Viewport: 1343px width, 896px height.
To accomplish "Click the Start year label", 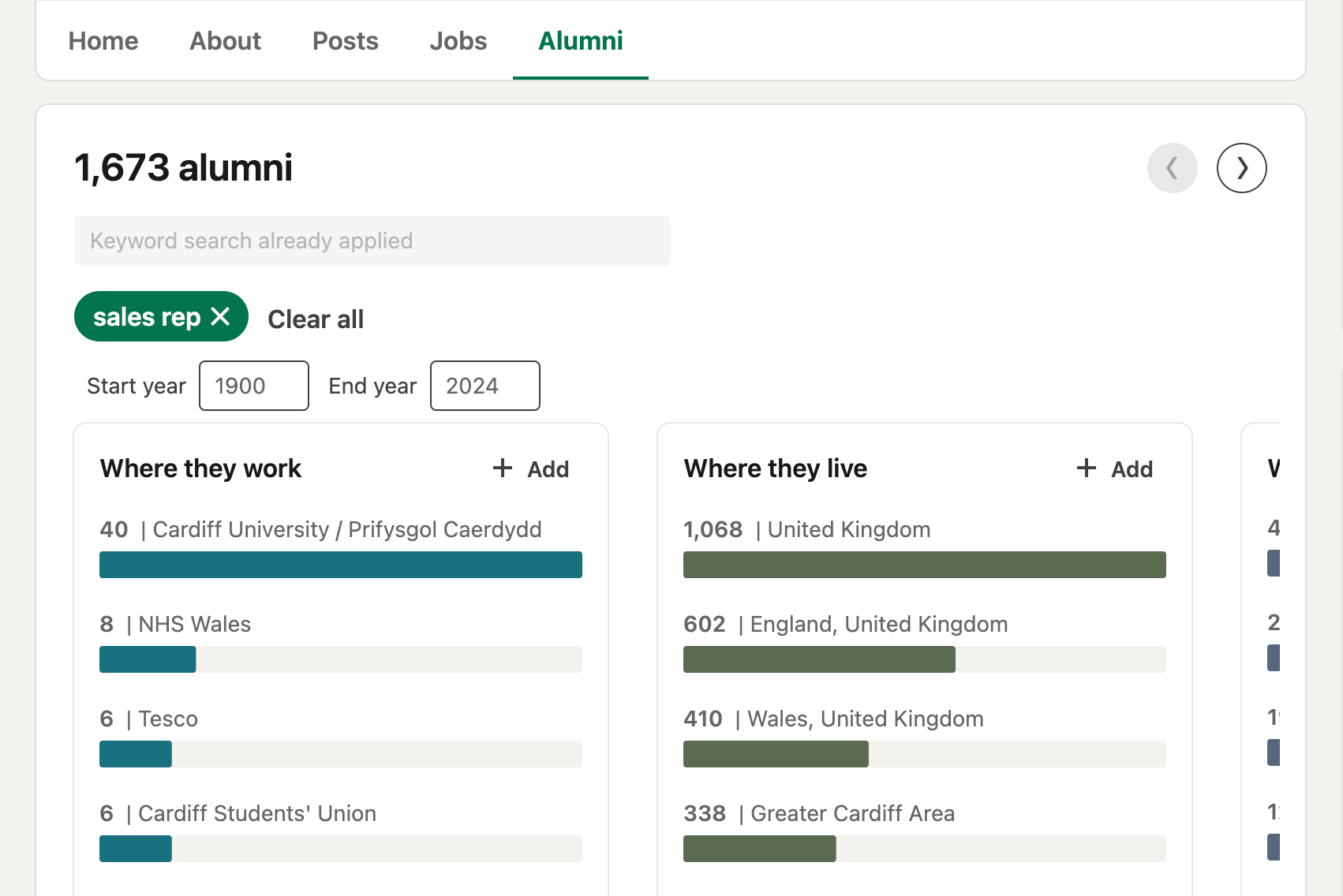I will (137, 386).
